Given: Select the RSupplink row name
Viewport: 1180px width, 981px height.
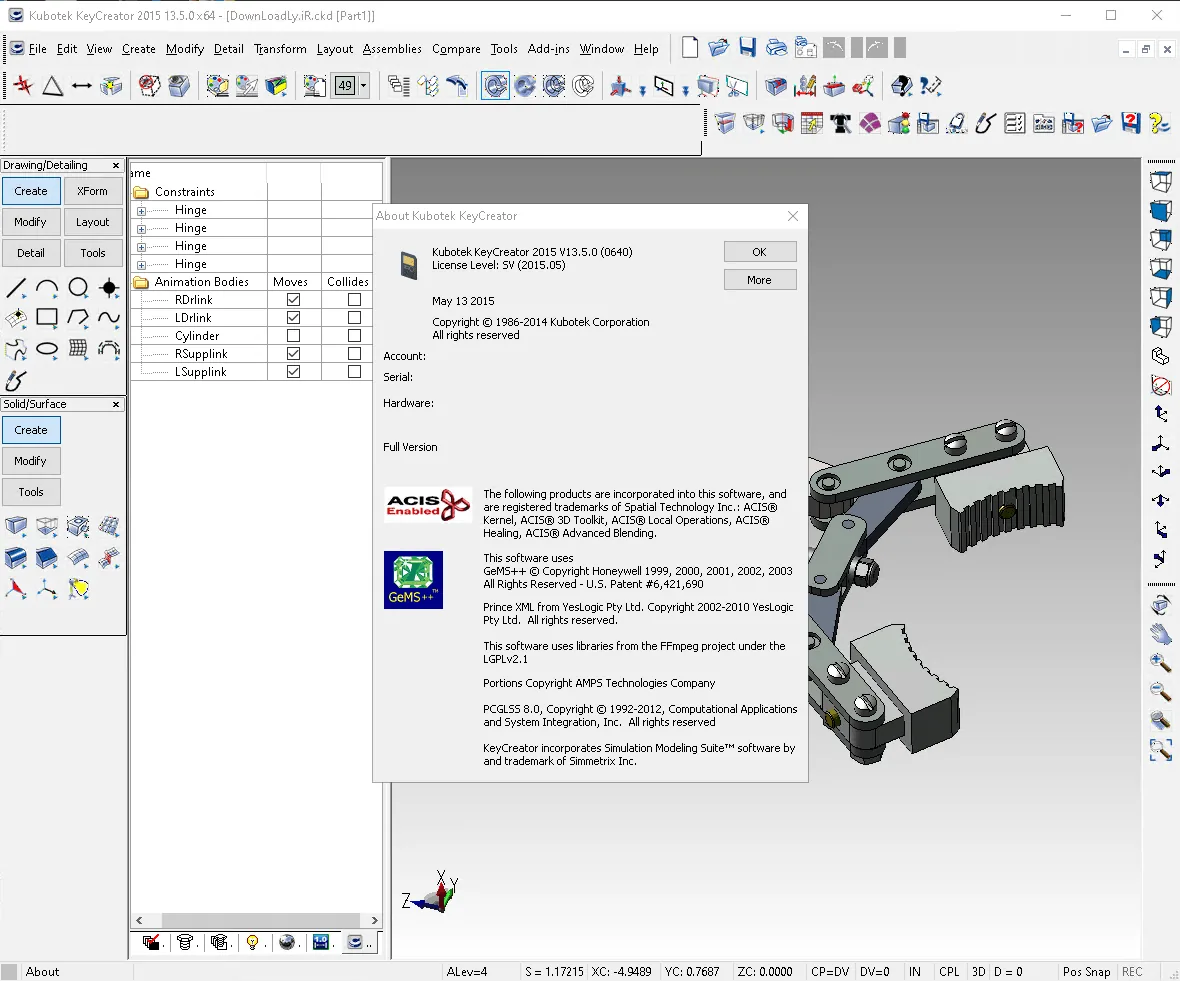Looking at the screenshot, I should click(201, 354).
